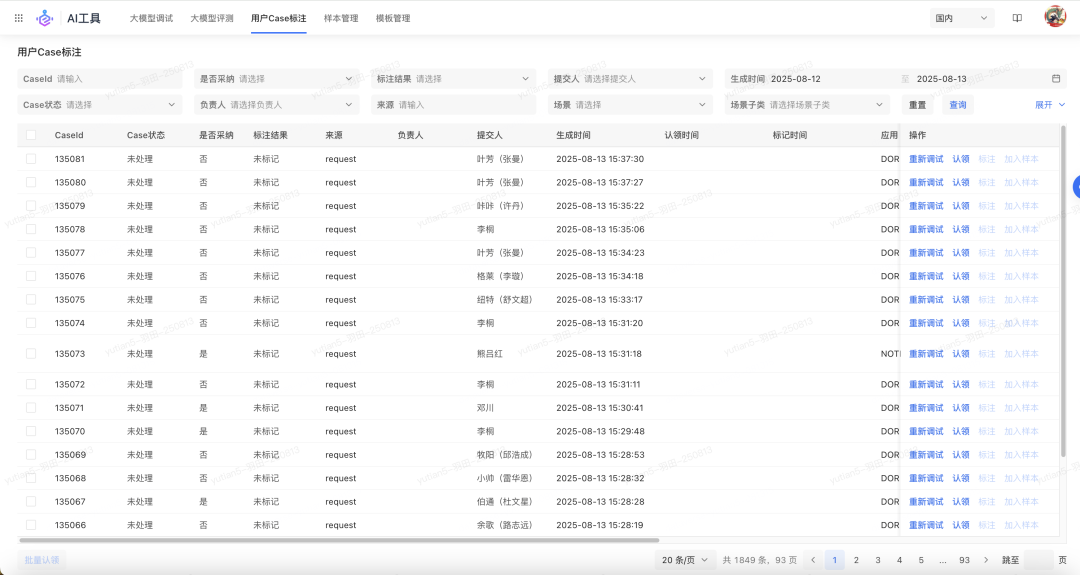Open the 场景 filter dropdown
The image size is (1080, 575).
[630, 105]
